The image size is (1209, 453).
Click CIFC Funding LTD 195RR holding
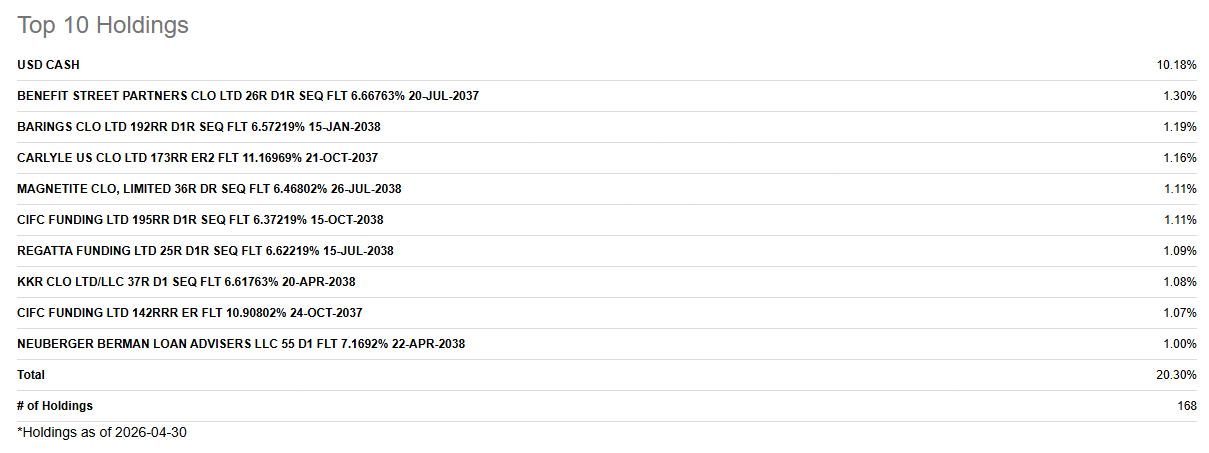point(200,220)
